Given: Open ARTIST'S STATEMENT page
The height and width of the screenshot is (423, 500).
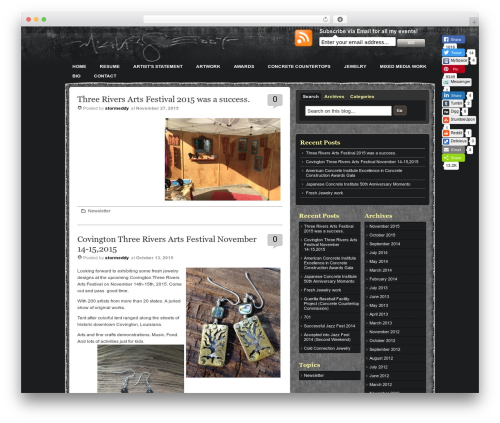Looking at the screenshot, I should tap(158, 67).
